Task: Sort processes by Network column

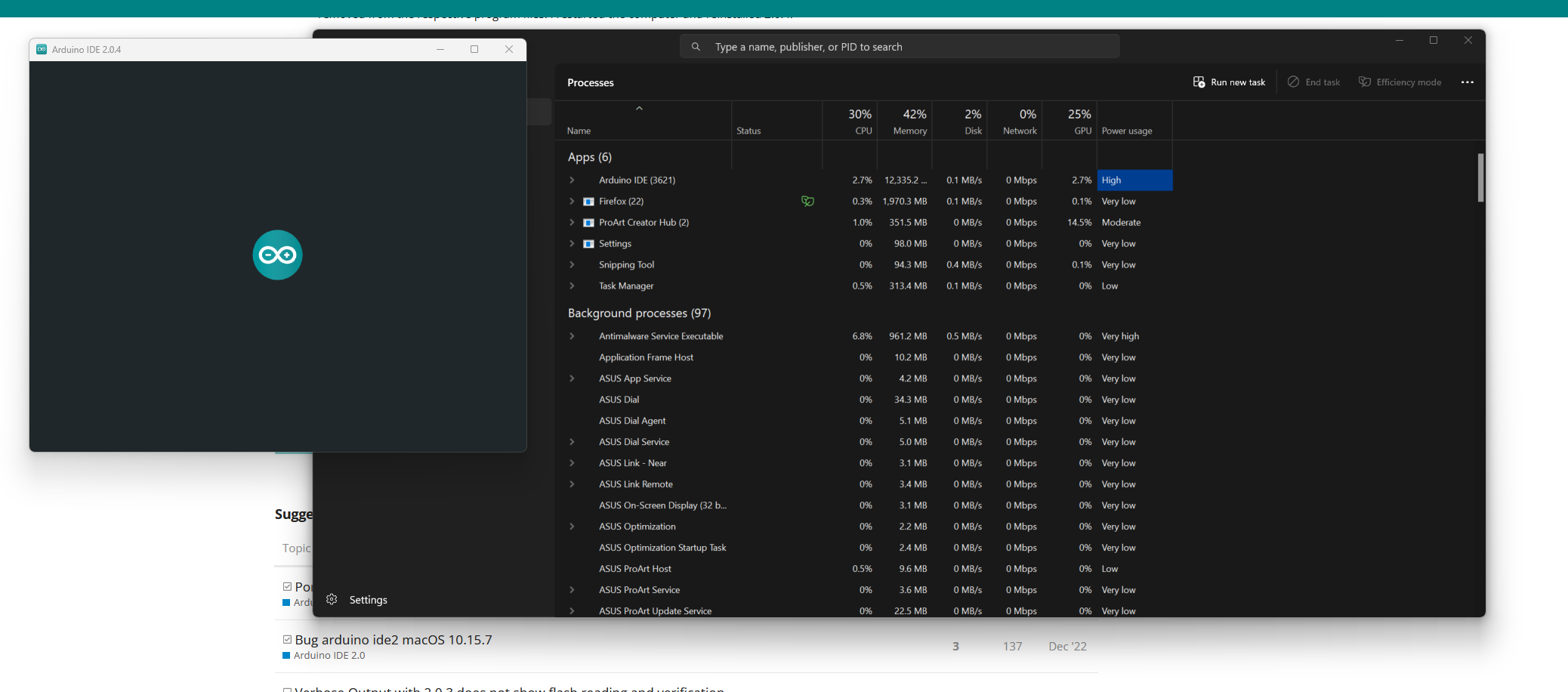Action: 1014,121
